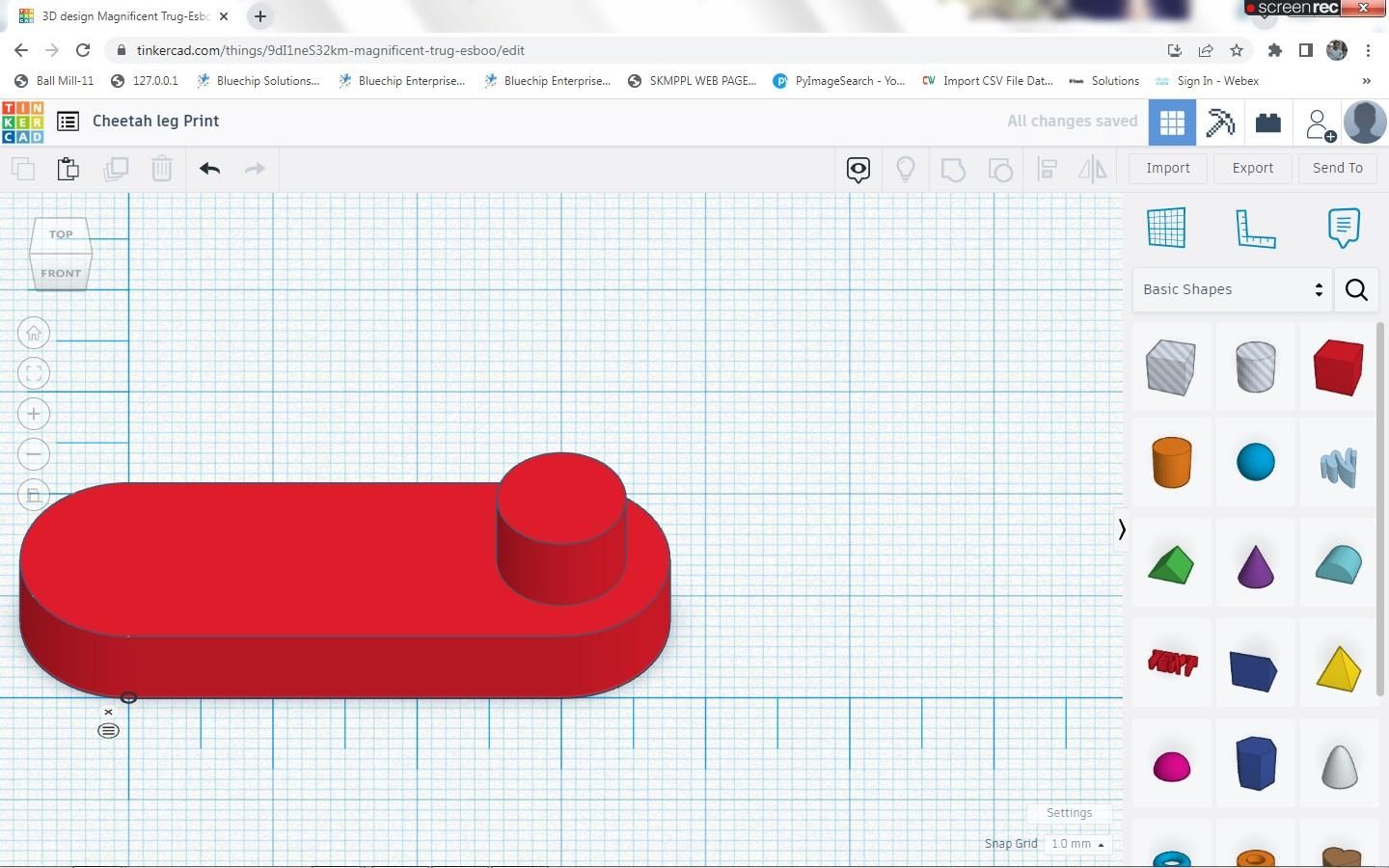Screen dimensions: 1389x868
Task: Select the Mirror/Flip tool
Action: coord(1092,169)
